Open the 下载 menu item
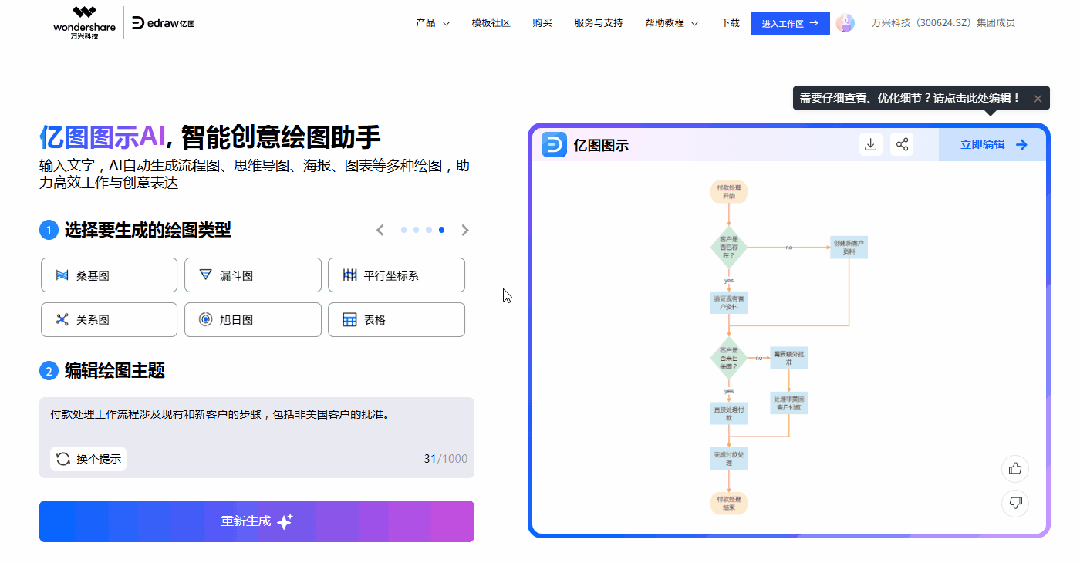 tap(730, 23)
